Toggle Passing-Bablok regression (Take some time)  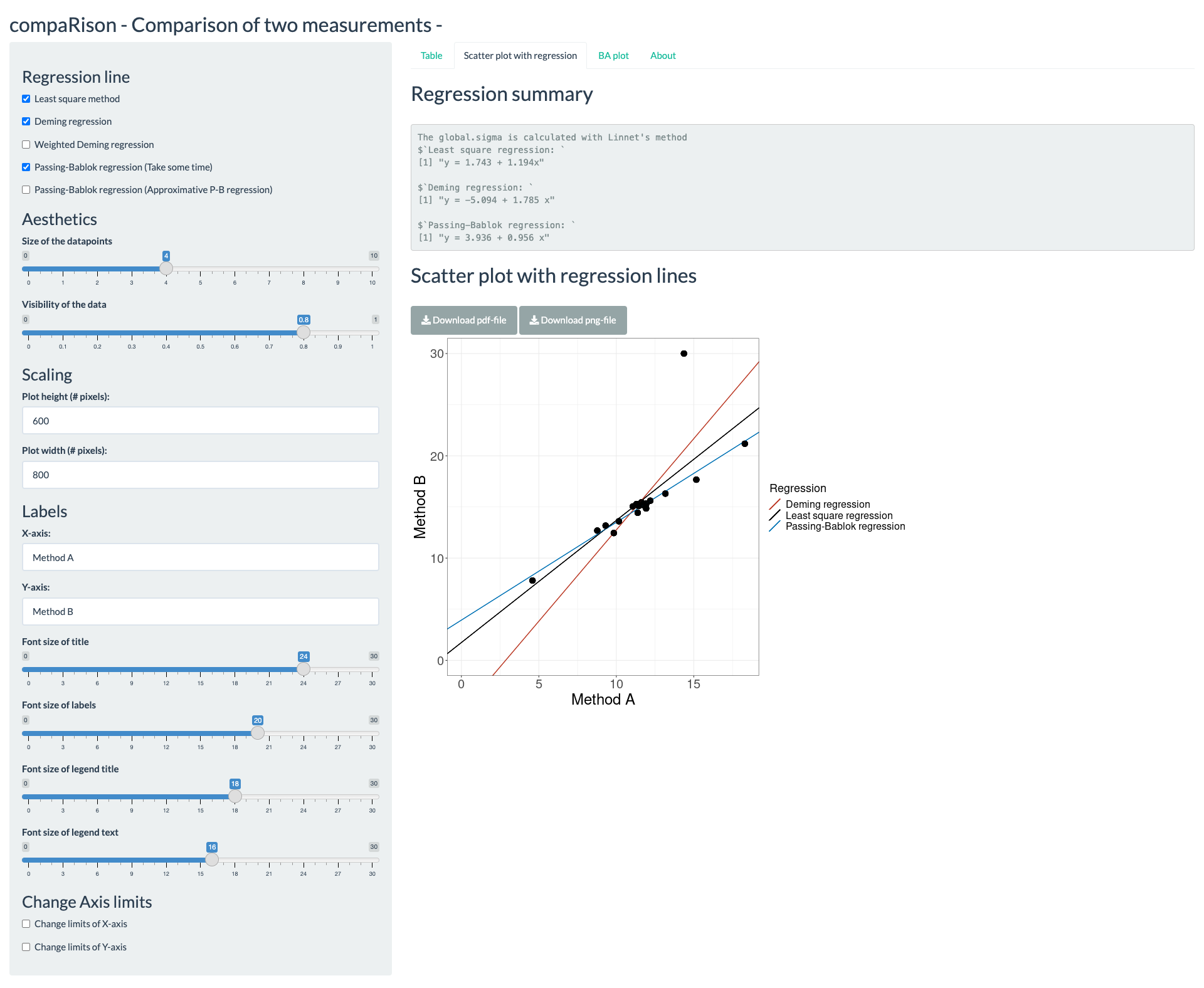pyautogui.click(x=26, y=167)
